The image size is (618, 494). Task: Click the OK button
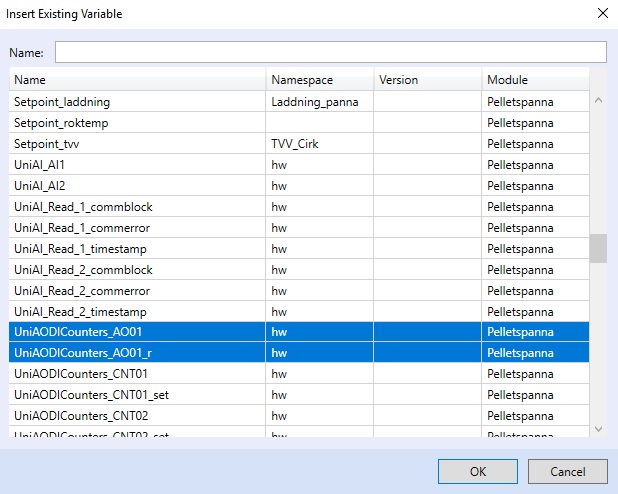(x=478, y=471)
